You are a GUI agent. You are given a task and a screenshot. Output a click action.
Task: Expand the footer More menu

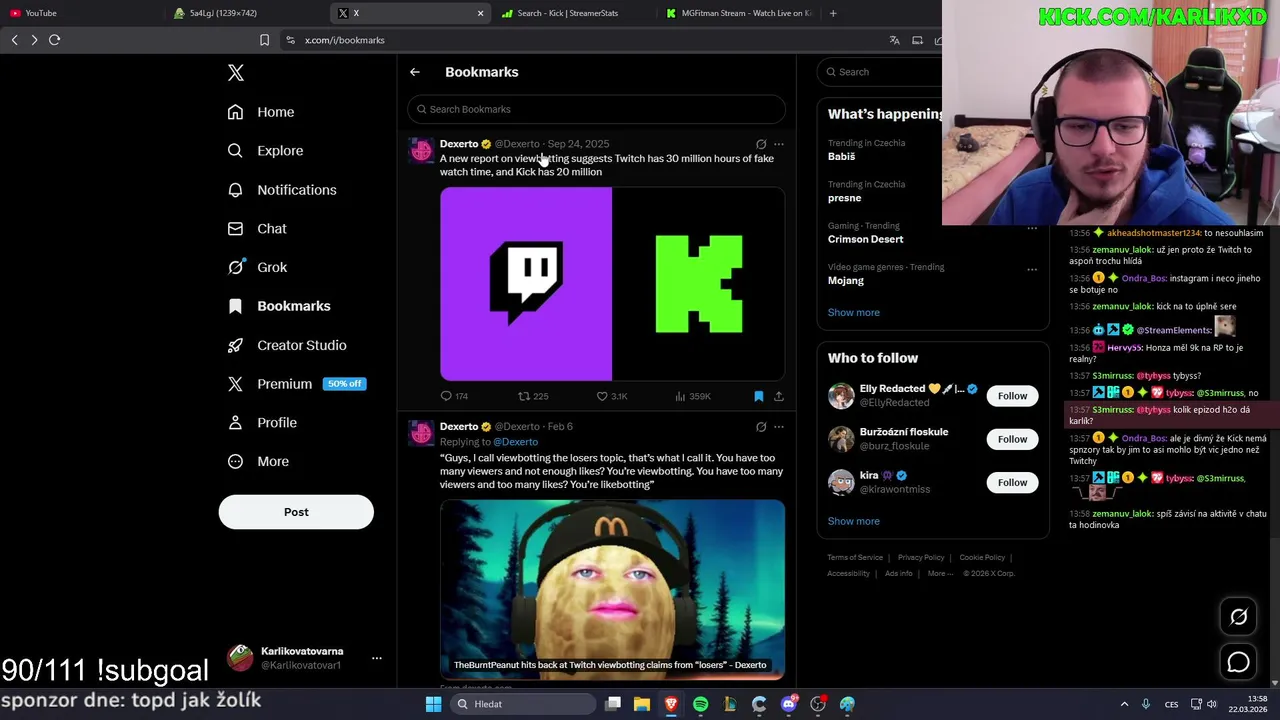[940, 574]
